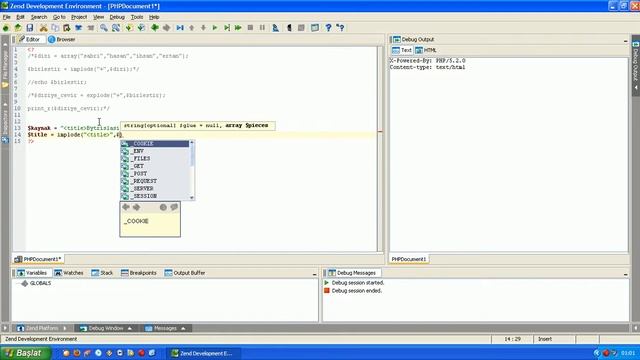The image size is (640, 360).
Task: Toggle the Debug Window bottom panel button
Action: pyautogui.click(x=106, y=328)
